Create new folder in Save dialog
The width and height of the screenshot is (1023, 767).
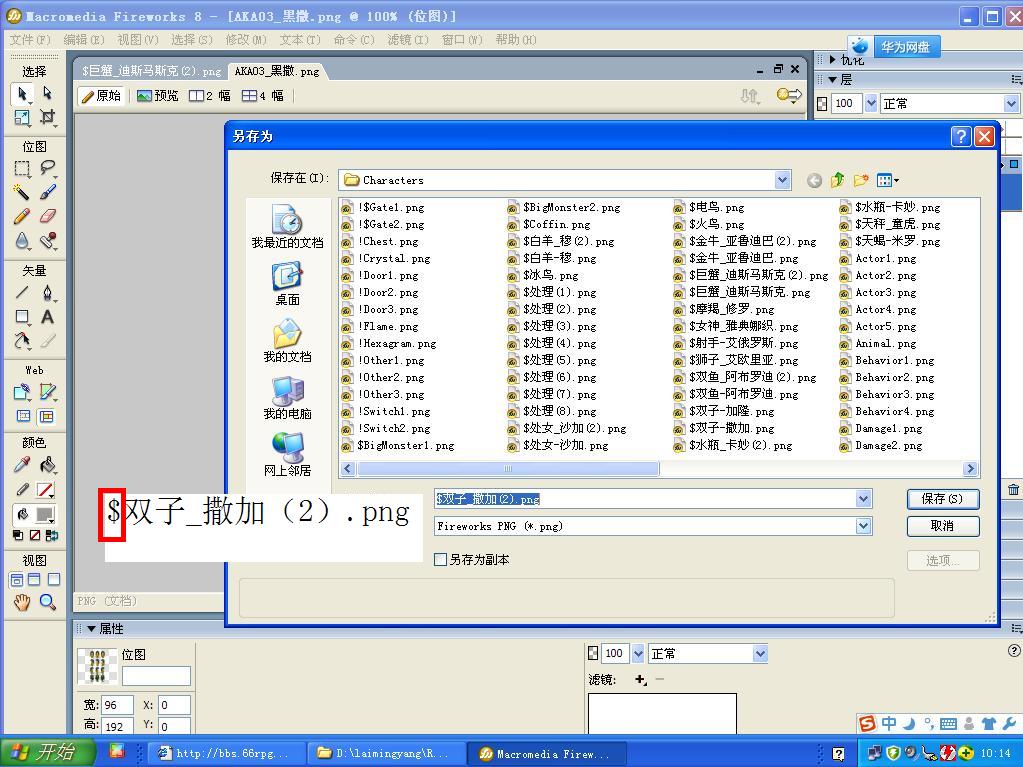pyautogui.click(x=861, y=180)
